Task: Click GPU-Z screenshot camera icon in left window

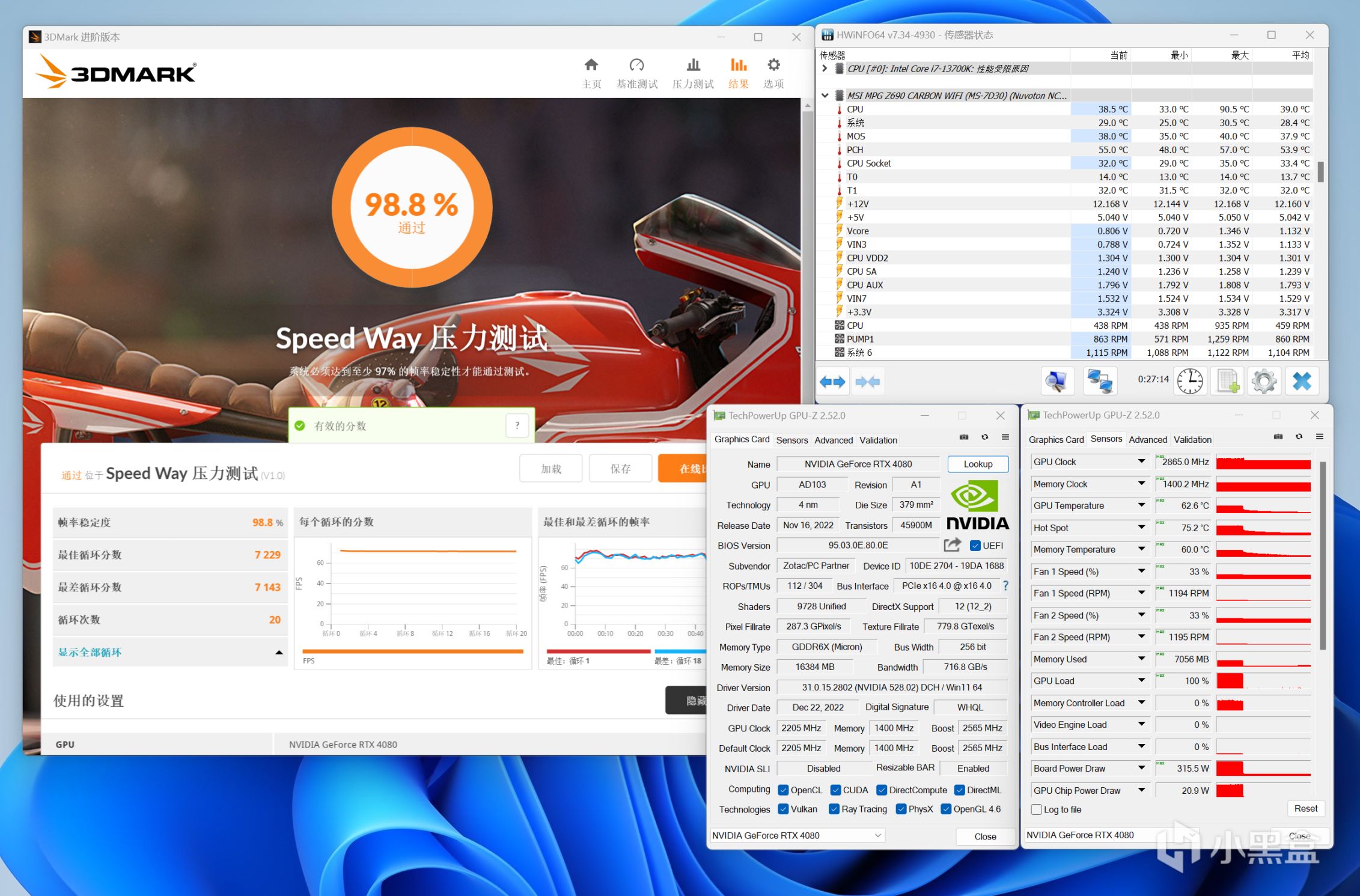Action: tap(964, 437)
